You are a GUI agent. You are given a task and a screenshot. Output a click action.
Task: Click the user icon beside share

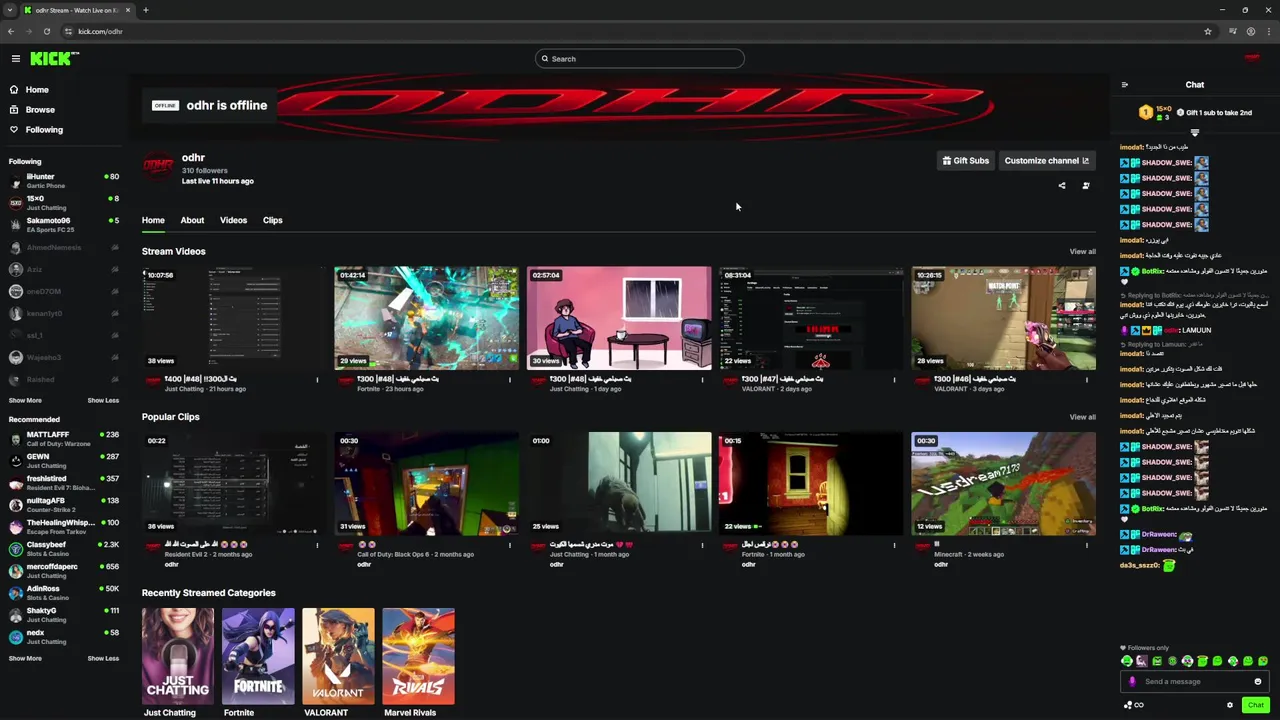click(x=1086, y=186)
